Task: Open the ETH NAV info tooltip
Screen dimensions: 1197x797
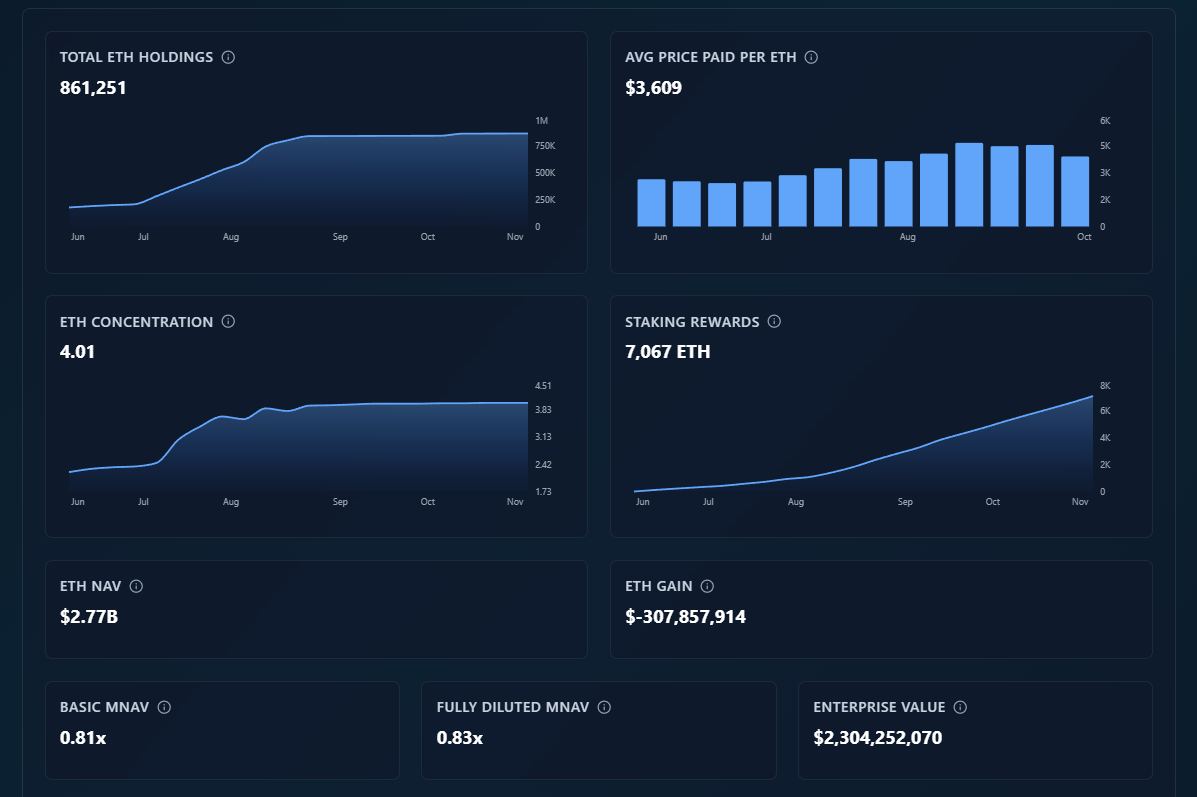Action: [x=136, y=586]
